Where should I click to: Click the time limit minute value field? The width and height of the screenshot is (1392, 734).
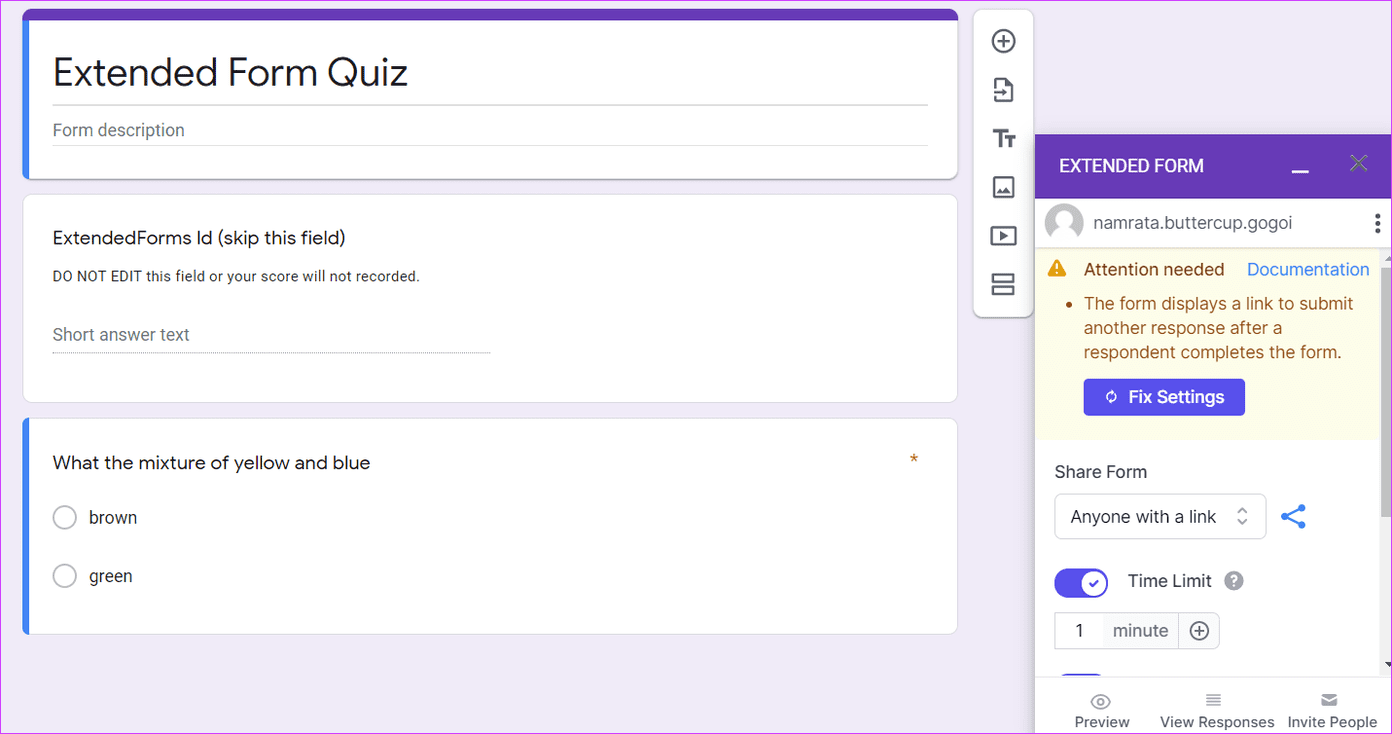pyautogui.click(x=1079, y=631)
